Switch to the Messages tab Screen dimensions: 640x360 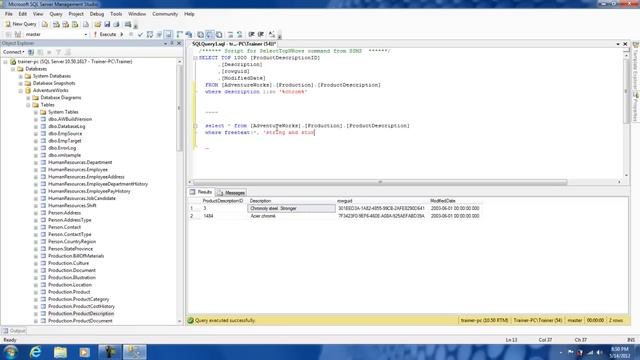[x=231, y=193]
